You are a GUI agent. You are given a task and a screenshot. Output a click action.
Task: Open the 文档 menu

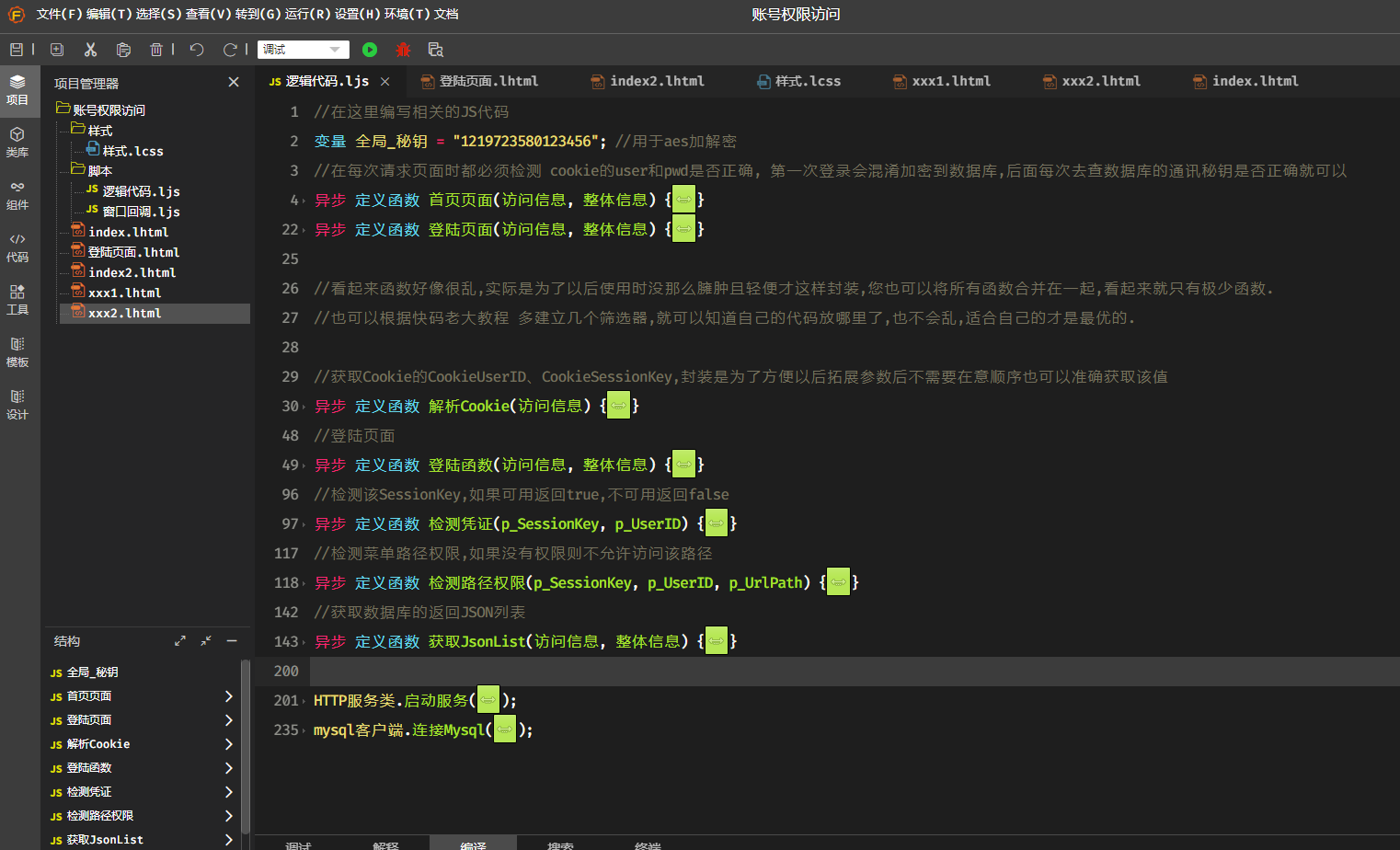(x=446, y=15)
